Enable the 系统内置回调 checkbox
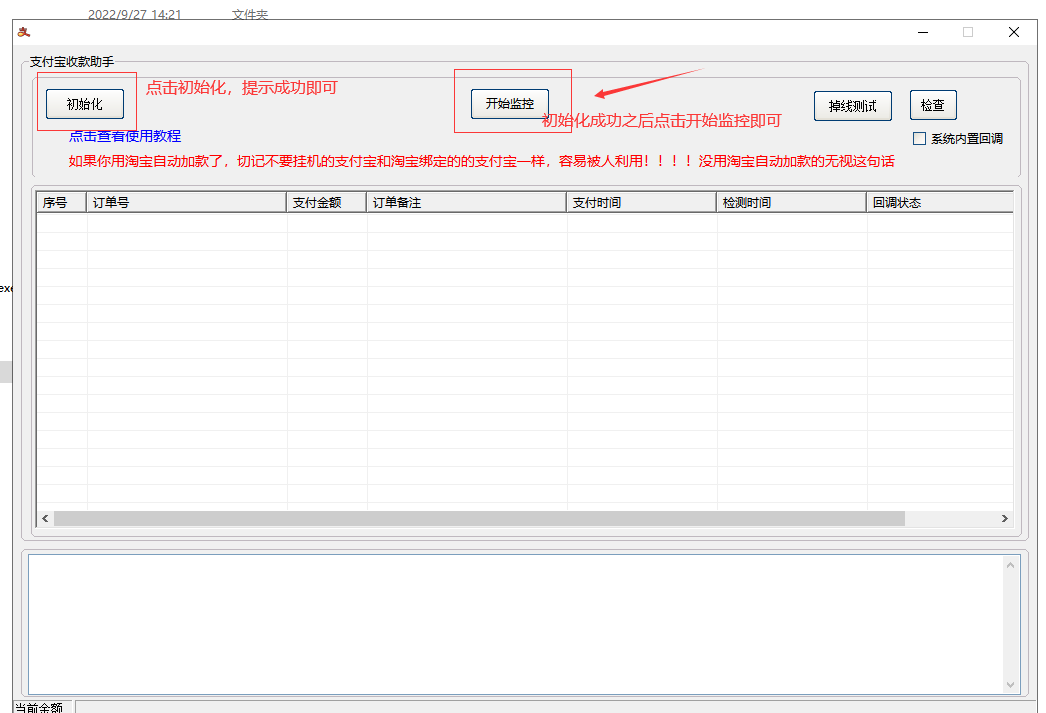1046x713 pixels. coord(919,139)
